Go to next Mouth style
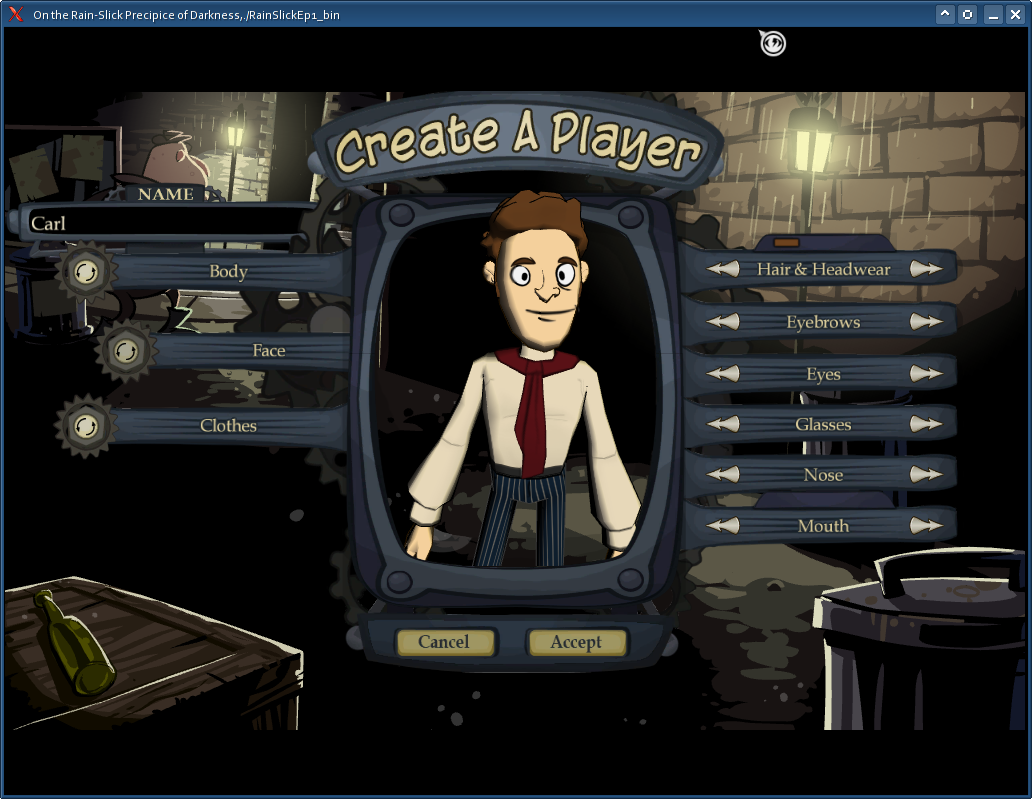This screenshot has width=1032, height=799. [x=925, y=526]
